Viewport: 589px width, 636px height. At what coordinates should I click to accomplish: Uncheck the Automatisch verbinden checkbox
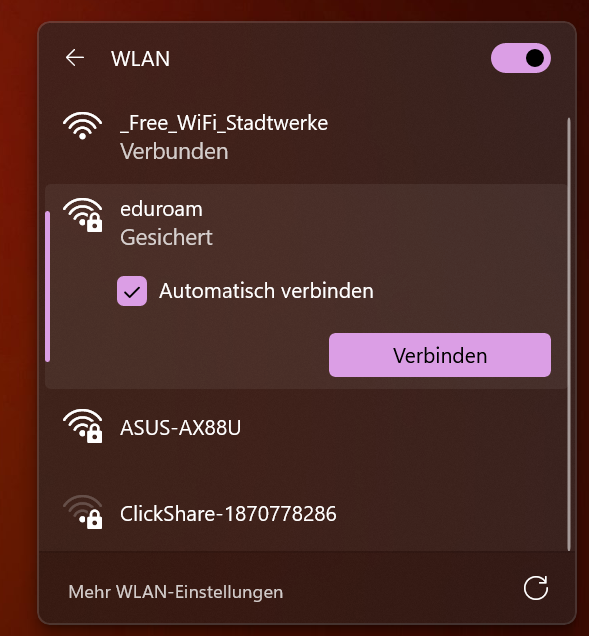(x=132, y=291)
